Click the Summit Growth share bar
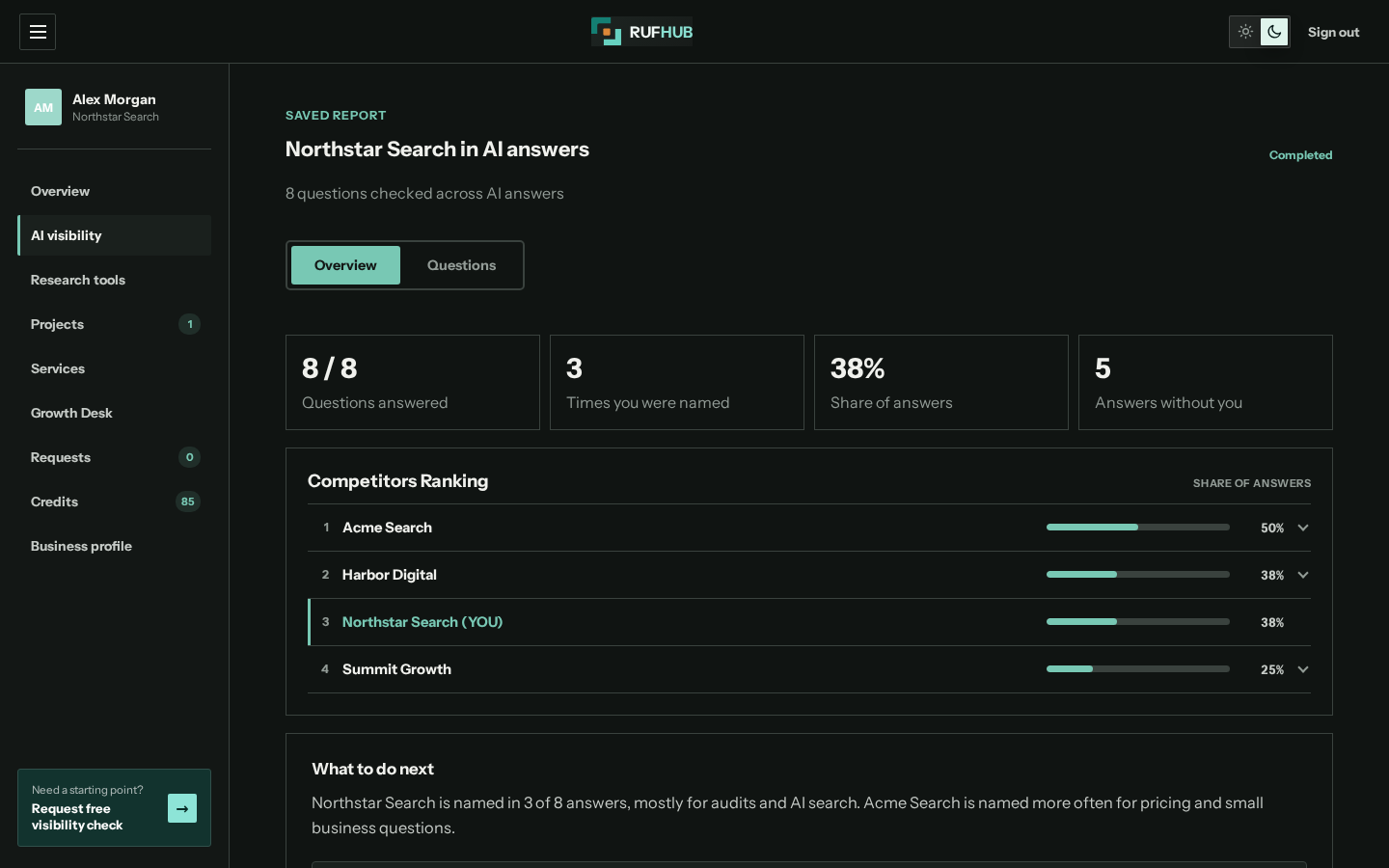Viewport: 1389px width, 868px height. click(1138, 669)
